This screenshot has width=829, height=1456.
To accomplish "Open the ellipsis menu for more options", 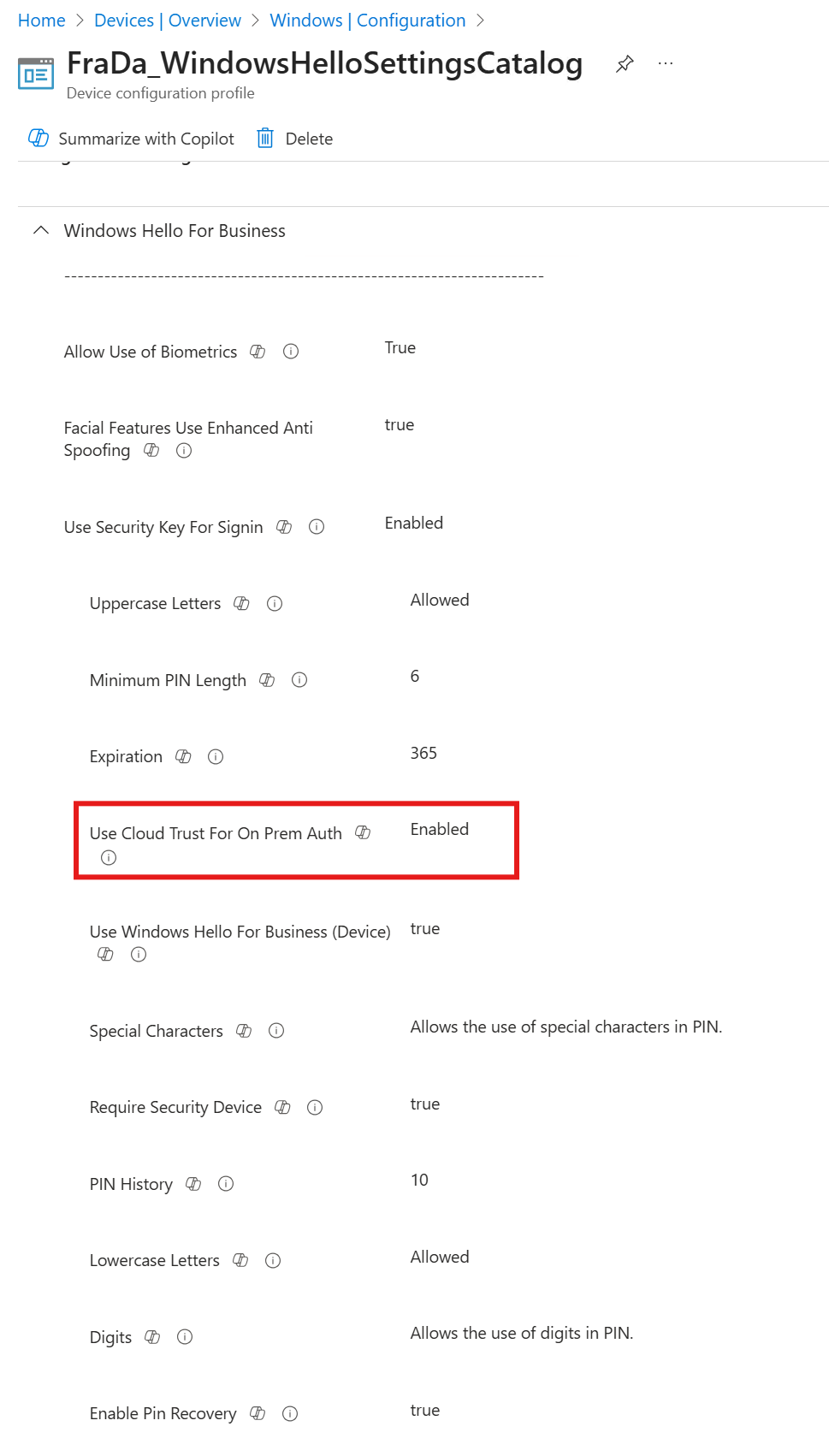I will (666, 62).
